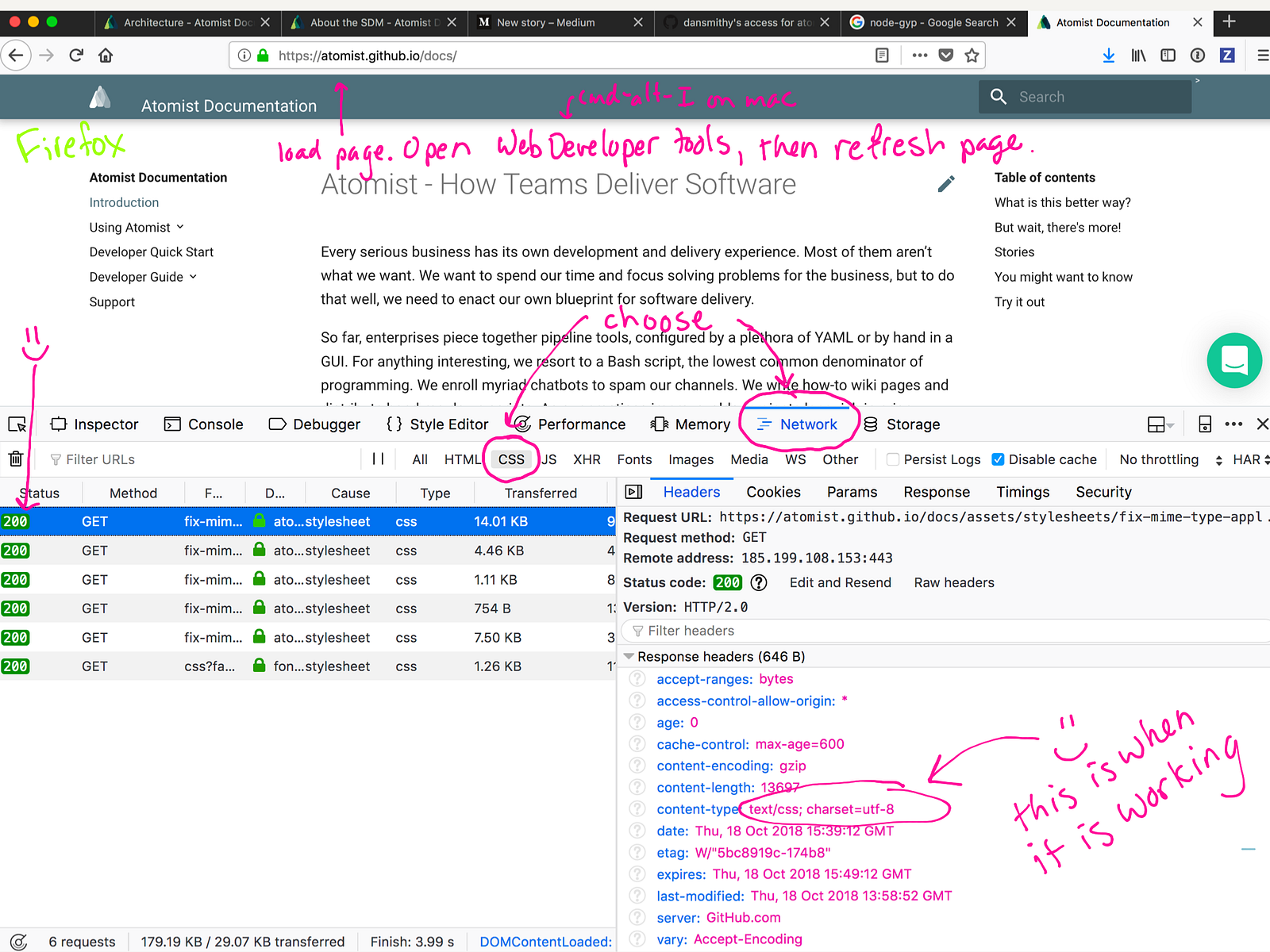This screenshot has width=1270, height=952.
Task: Toggle split console layout
Action: tap(1160, 424)
